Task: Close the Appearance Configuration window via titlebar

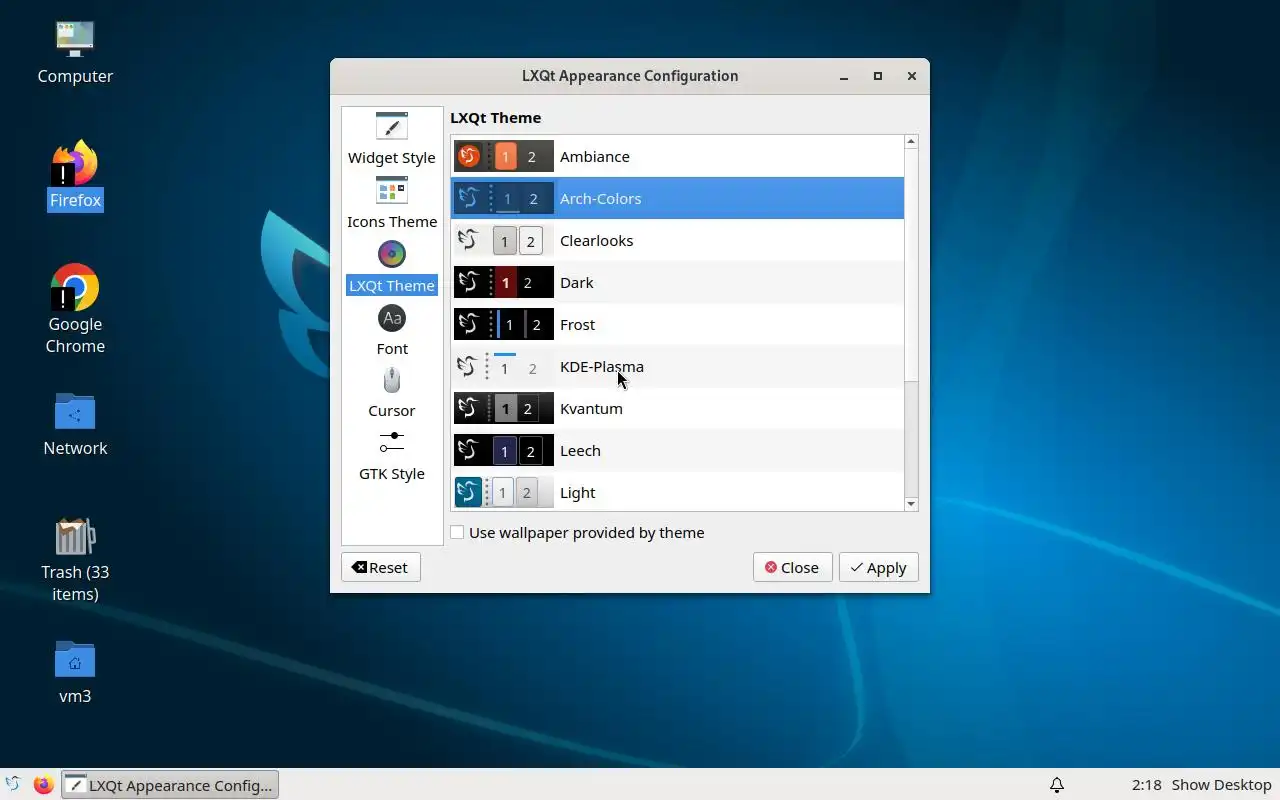Action: pos(911,76)
